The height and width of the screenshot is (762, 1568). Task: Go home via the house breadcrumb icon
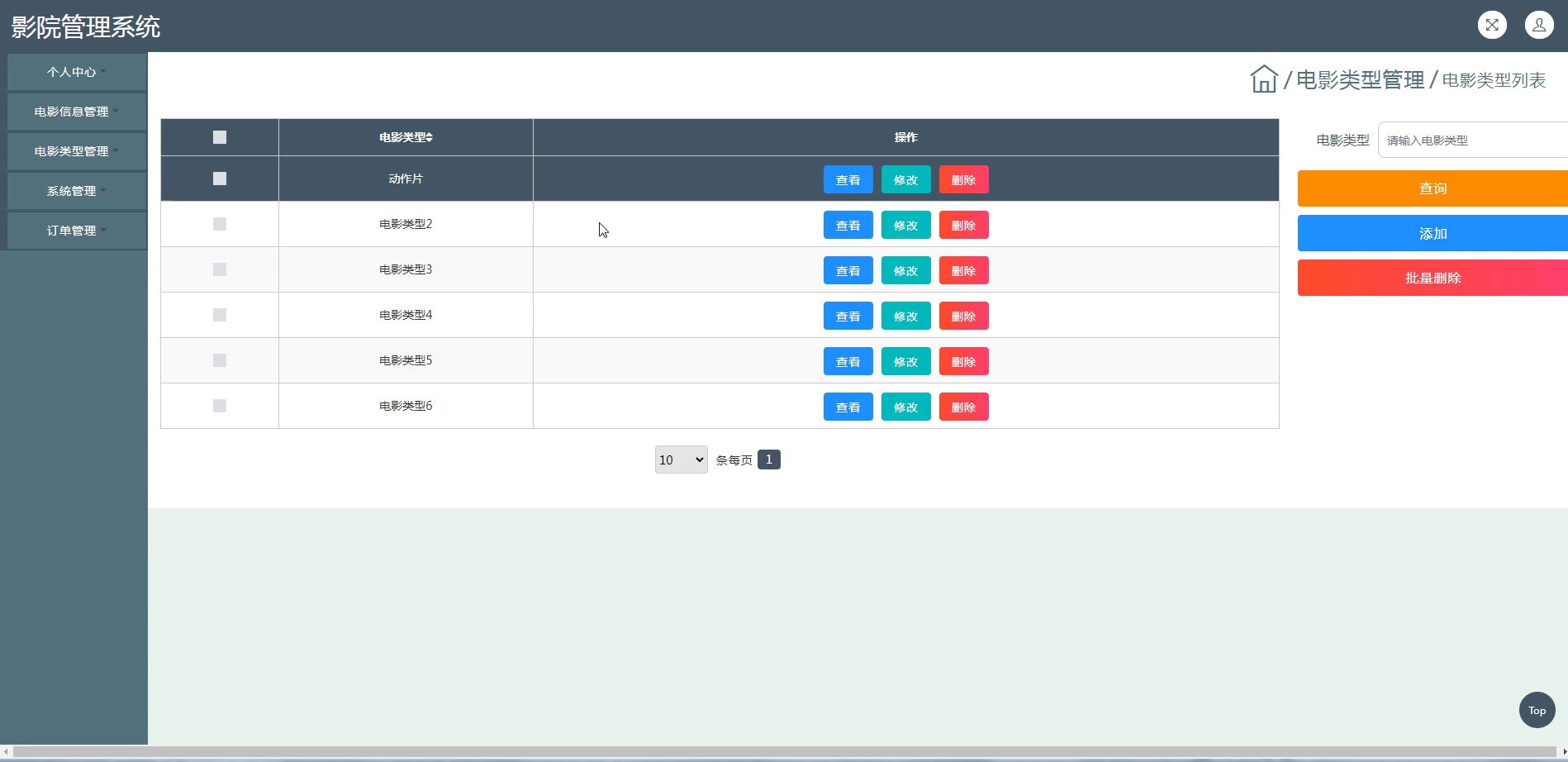(1264, 79)
